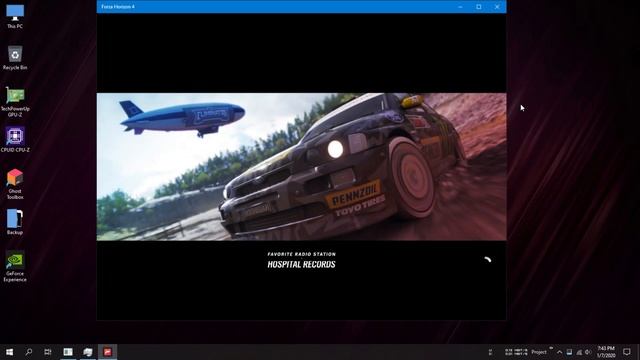
Task: Click the rally car loading image
Action: [301, 167]
